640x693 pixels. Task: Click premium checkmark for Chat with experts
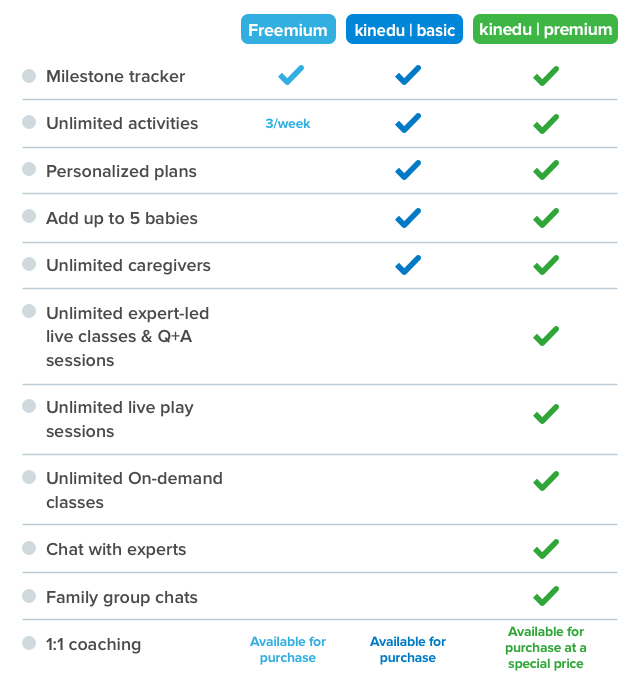(545, 549)
